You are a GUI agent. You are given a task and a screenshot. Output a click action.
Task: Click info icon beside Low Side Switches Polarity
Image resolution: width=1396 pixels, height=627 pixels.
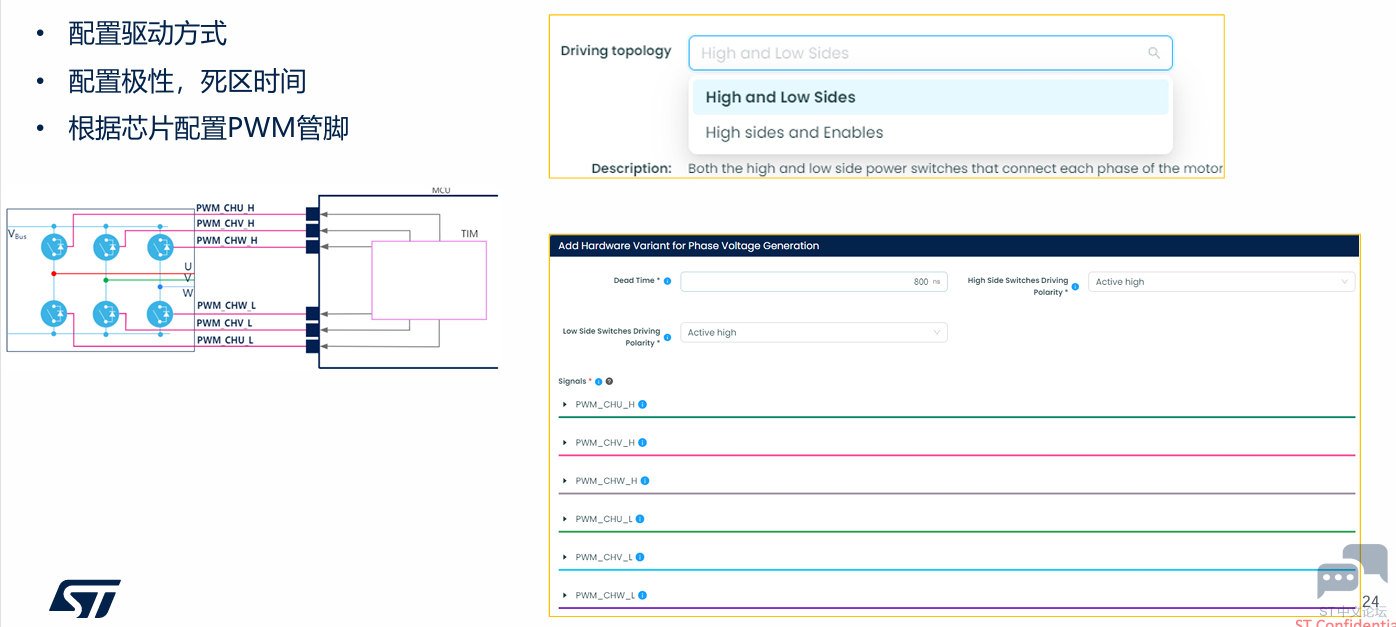point(667,337)
